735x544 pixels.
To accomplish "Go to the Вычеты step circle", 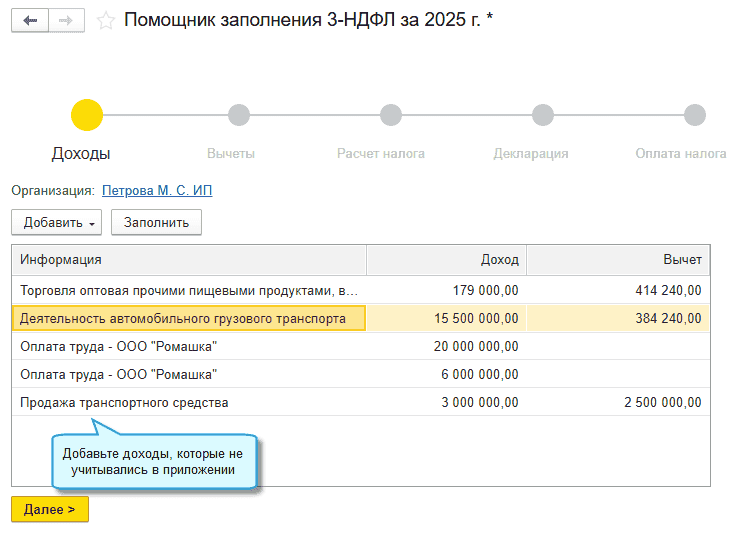I will (x=238, y=115).
